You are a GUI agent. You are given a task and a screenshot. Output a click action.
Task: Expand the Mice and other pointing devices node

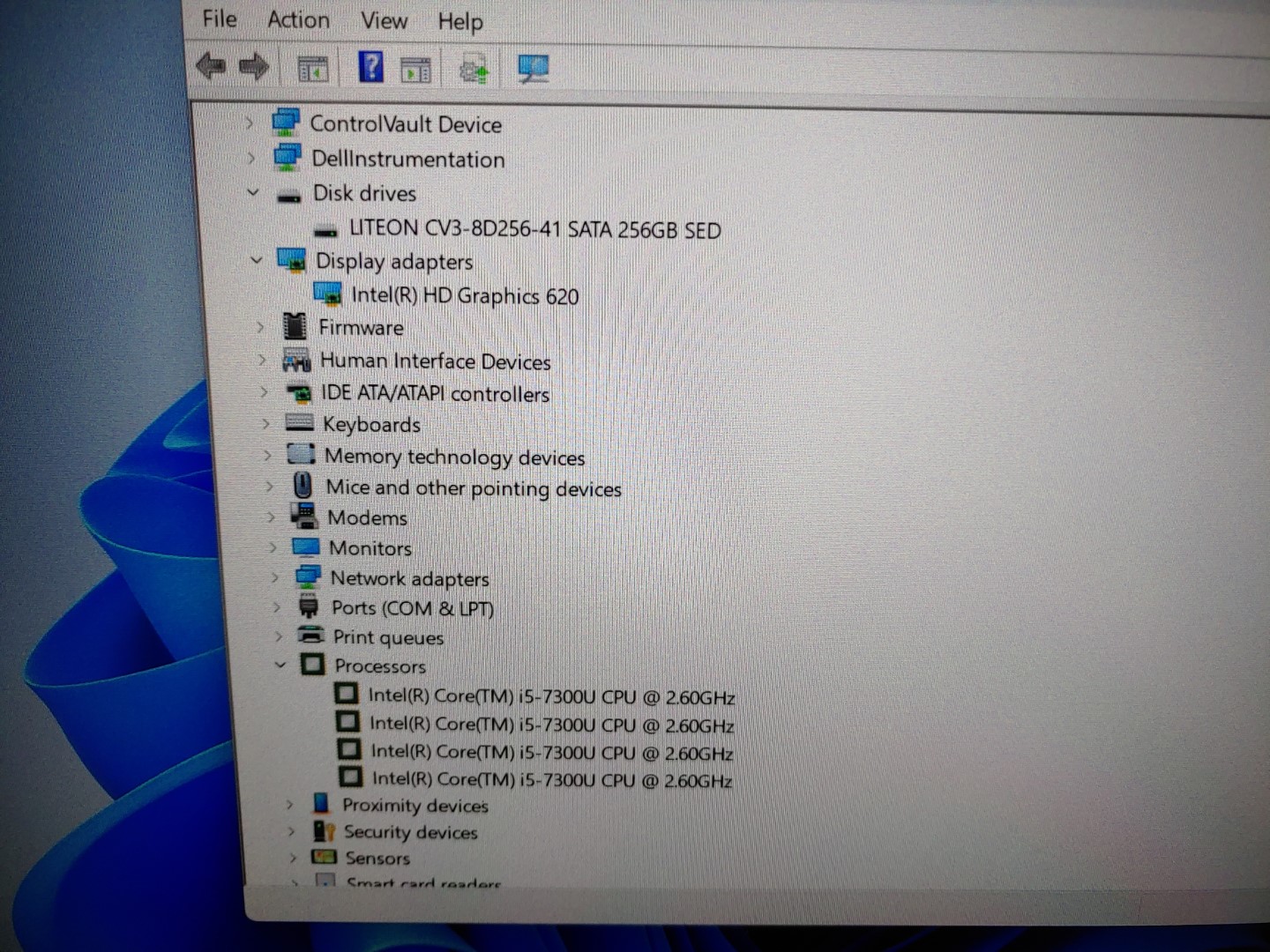(x=269, y=487)
